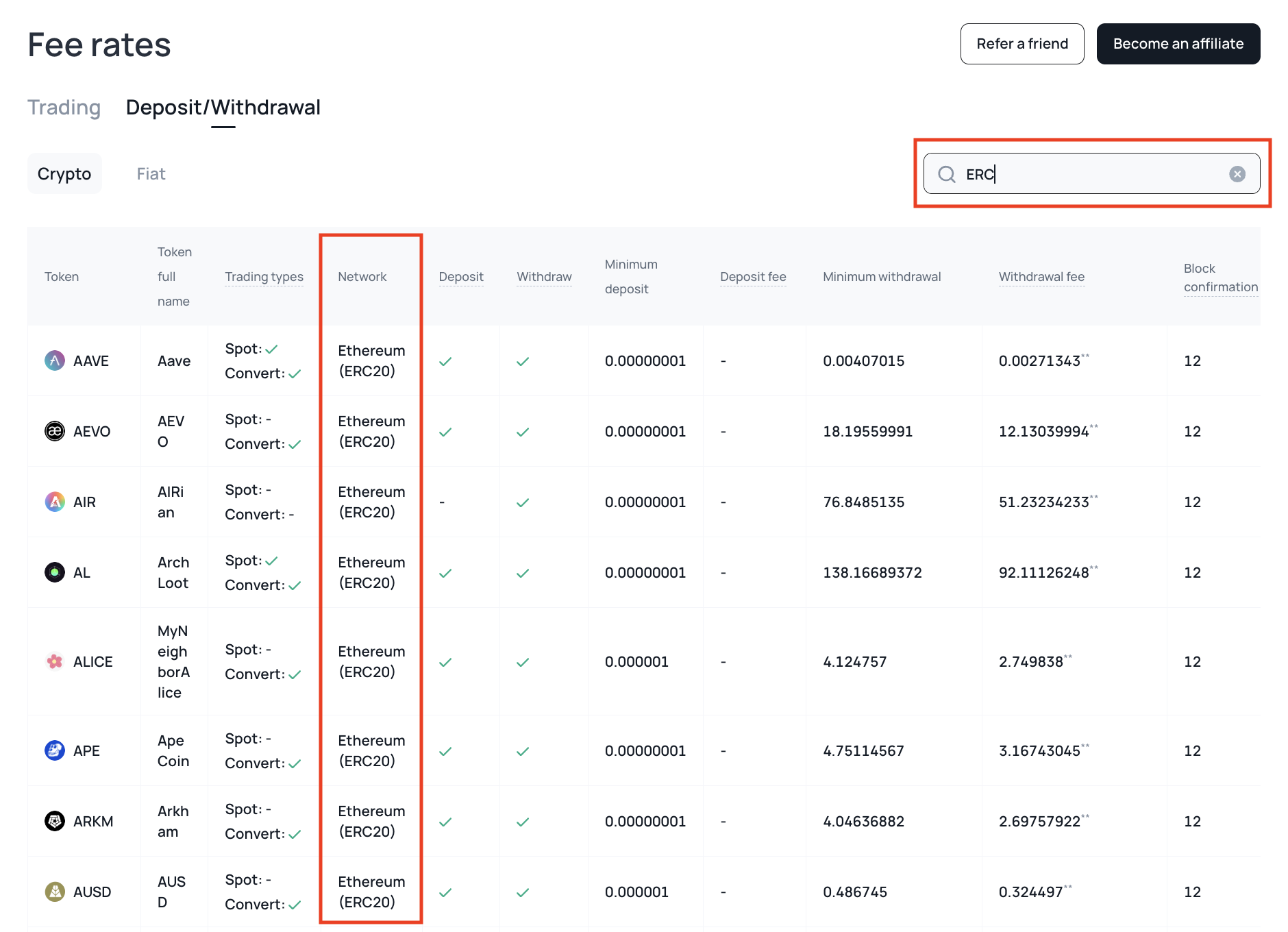
Task: Click the AIR token logo icon
Action: coord(55,502)
